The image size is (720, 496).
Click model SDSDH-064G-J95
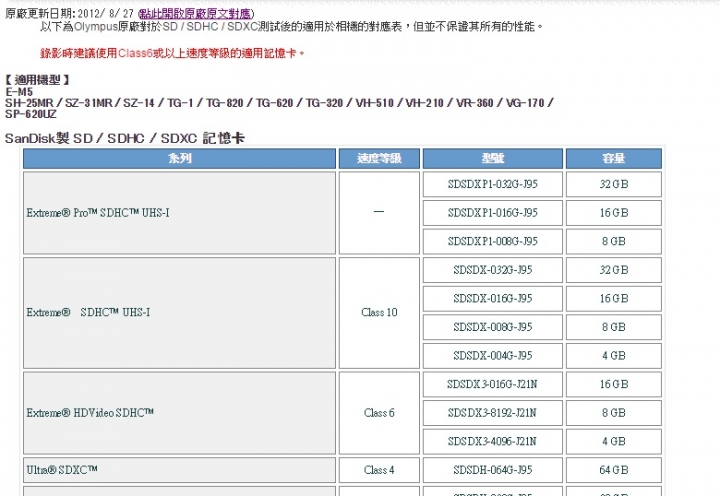(493, 470)
